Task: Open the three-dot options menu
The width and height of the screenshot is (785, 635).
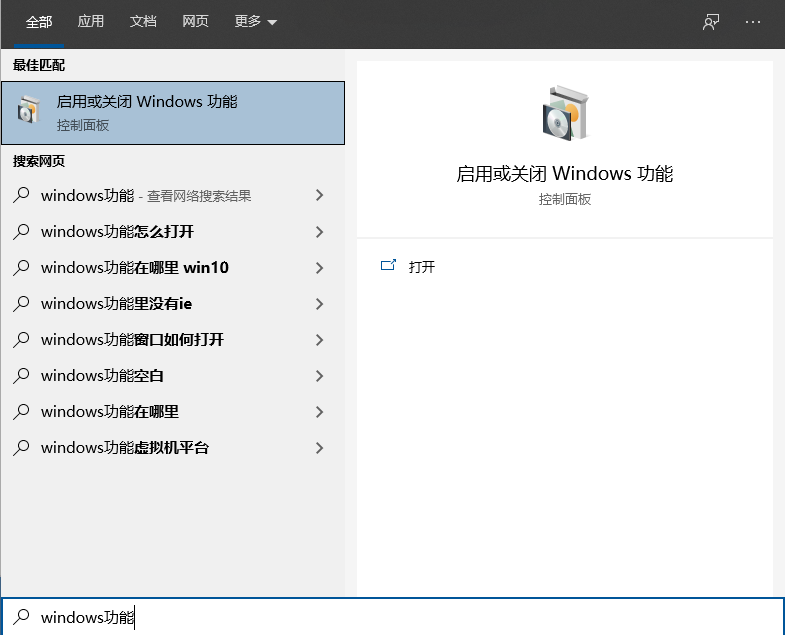Action: click(x=753, y=22)
